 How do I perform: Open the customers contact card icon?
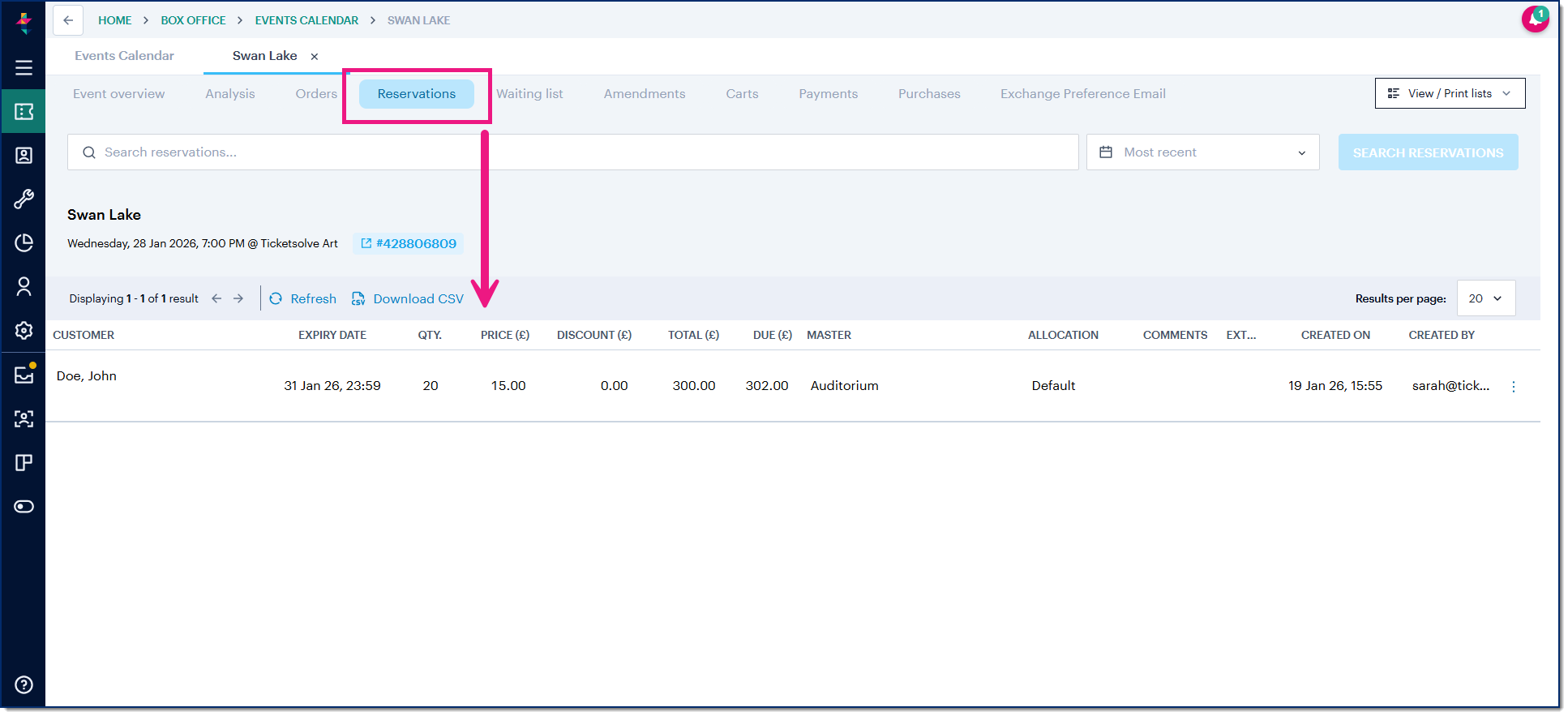24,155
